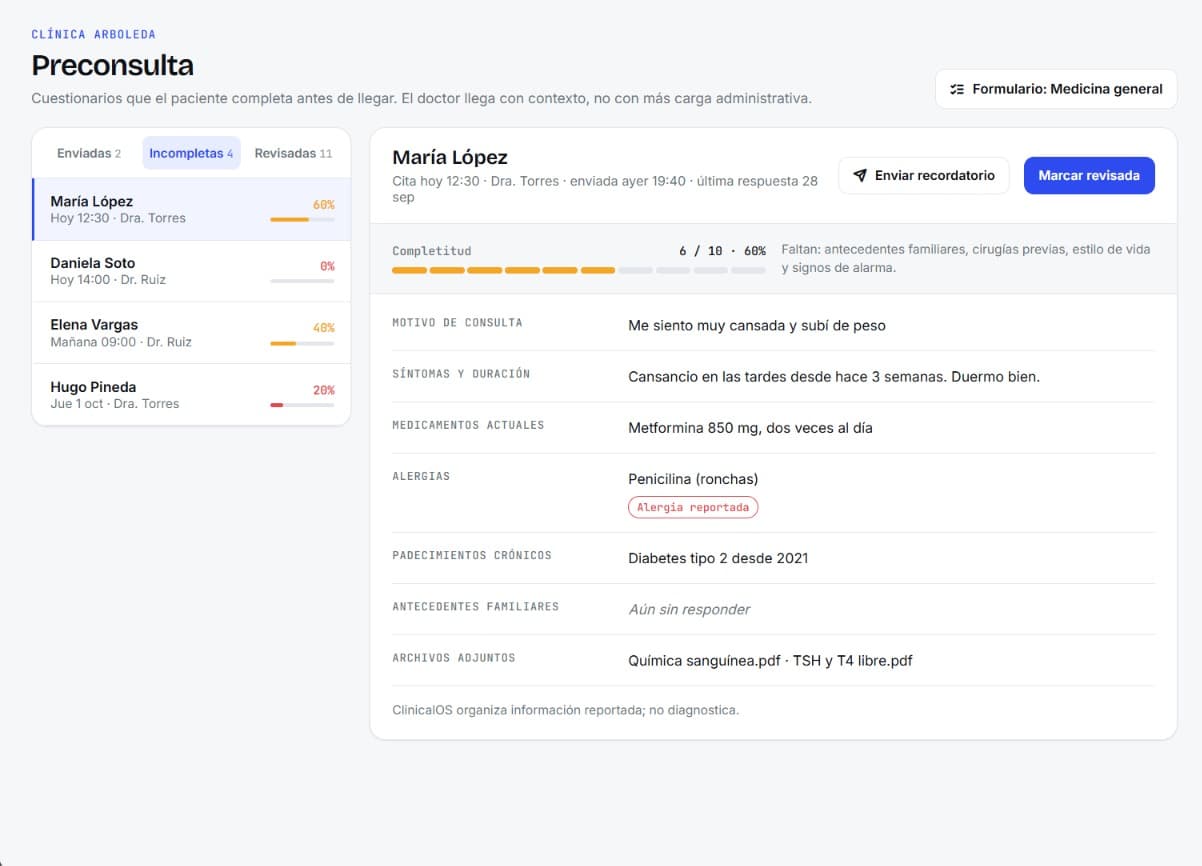Image resolution: width=1202 pixels, height=866 pixels.
Task: Click the Completitud segmented progress bar
Action: click(579, 270)
